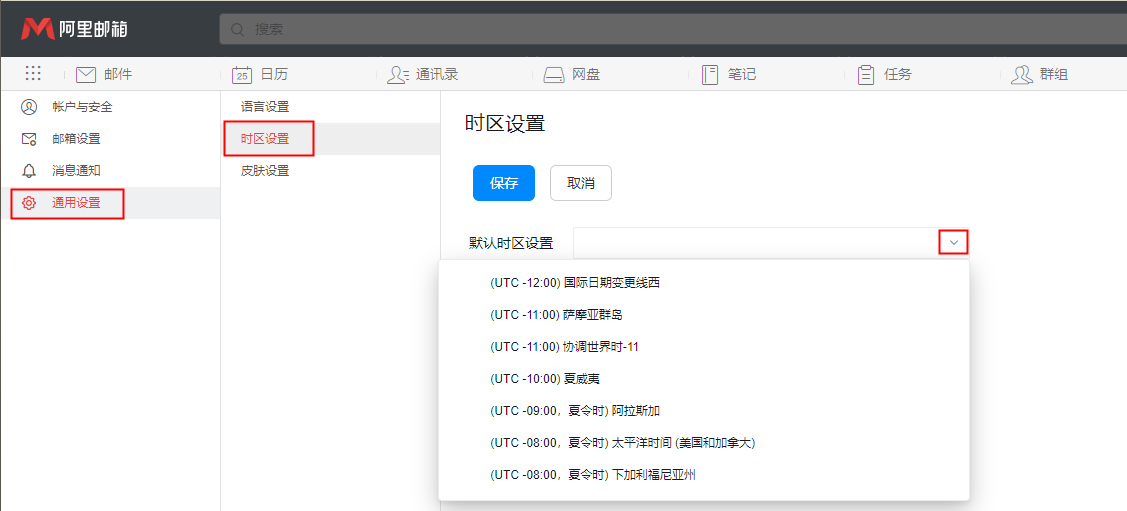
Task: Open the app grid launcher icon
Action: (33, 74)
